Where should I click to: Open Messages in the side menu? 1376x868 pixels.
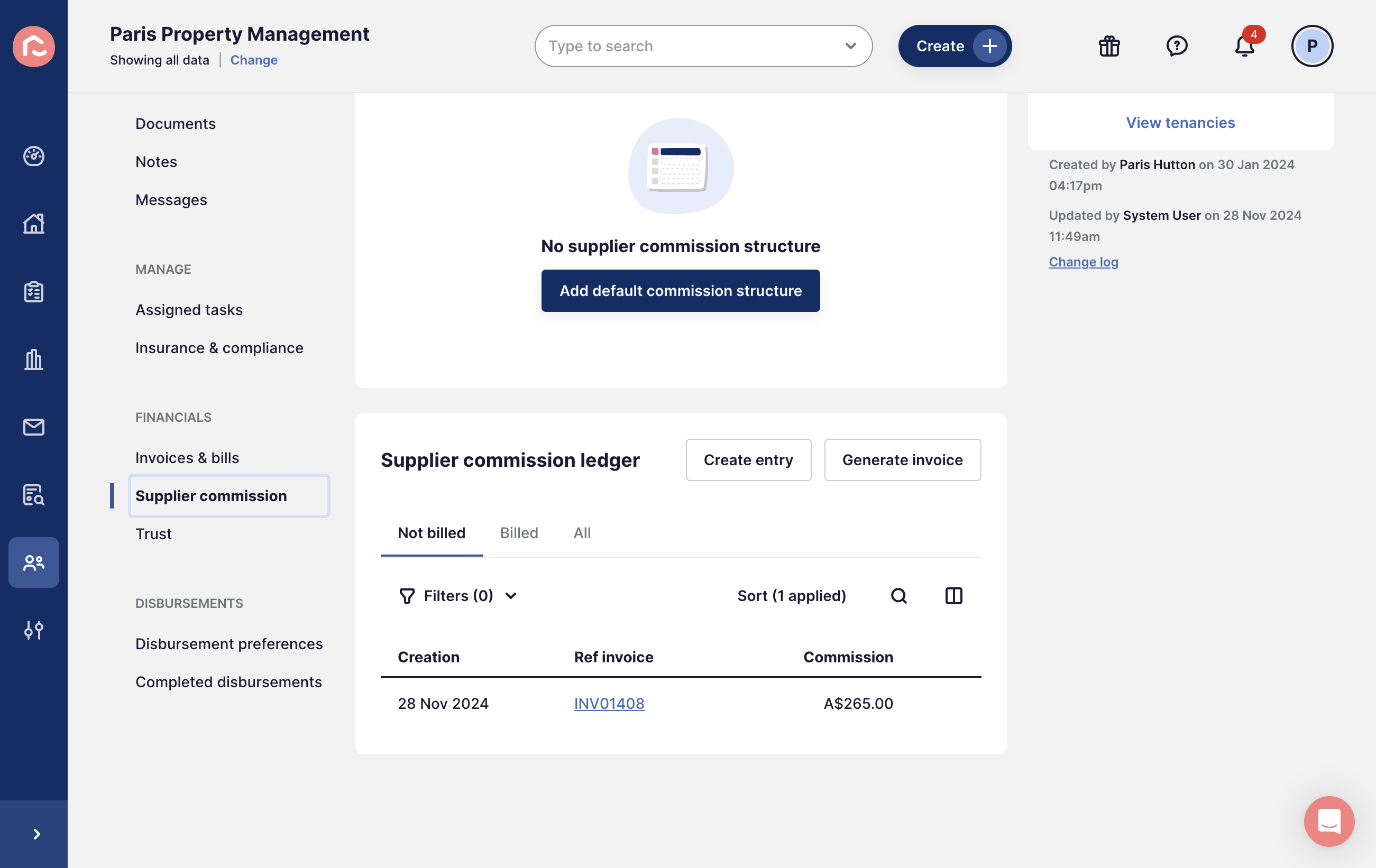point(171,200)
